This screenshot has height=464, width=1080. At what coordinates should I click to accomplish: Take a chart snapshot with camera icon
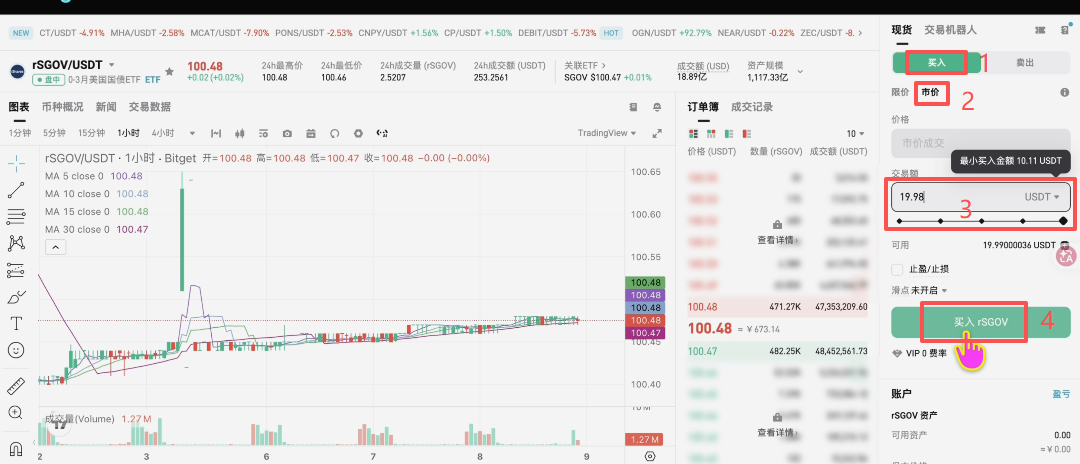pyautogui.click(x=287, y=133)
